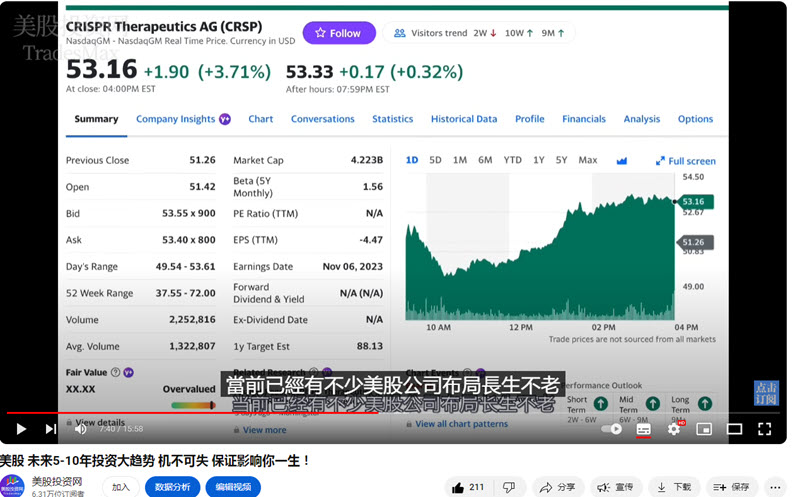Mute the video volume
Image resolution: width=800 pixels, height=497 pixels.
click(81, 429)
